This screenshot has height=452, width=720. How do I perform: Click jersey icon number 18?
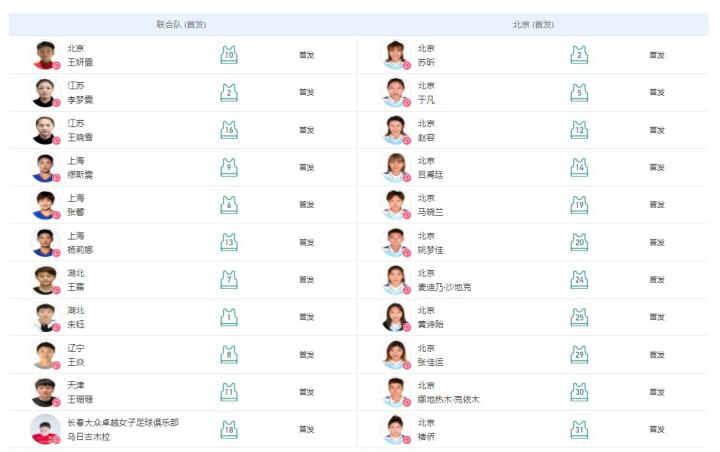229,429
